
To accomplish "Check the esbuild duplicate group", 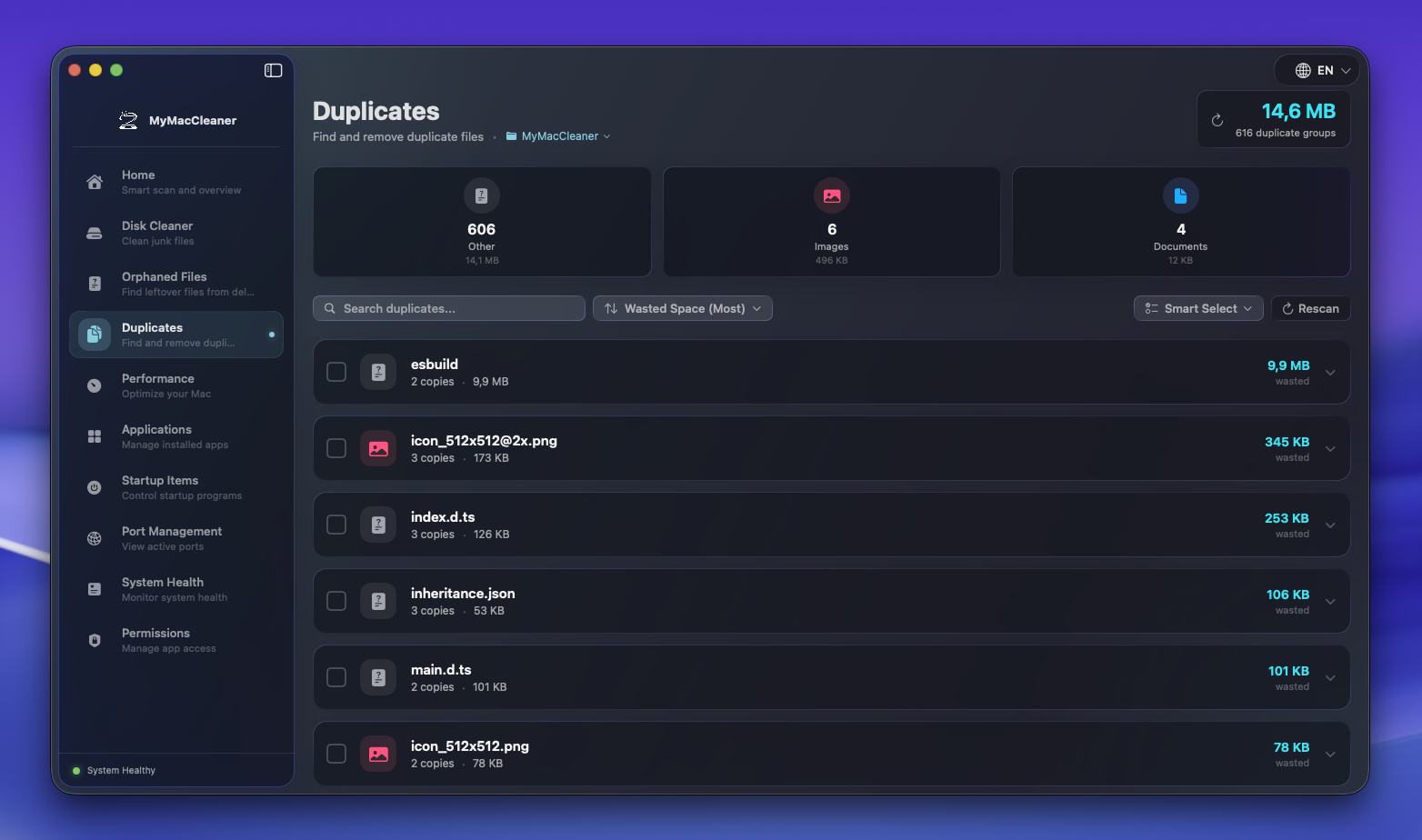I will click(x=336, y=372).
